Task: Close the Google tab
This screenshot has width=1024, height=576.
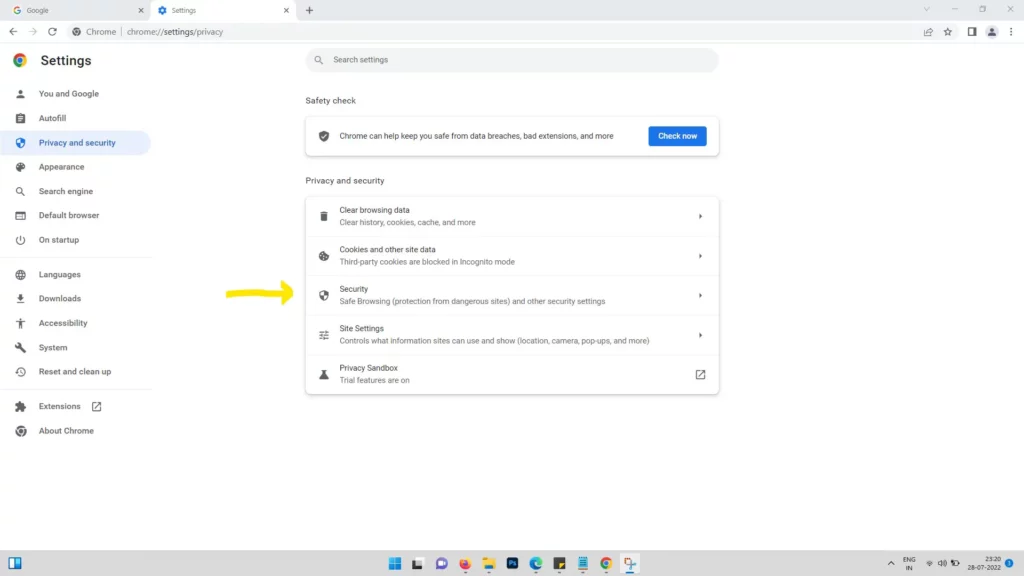Action: tap(140, 10)
